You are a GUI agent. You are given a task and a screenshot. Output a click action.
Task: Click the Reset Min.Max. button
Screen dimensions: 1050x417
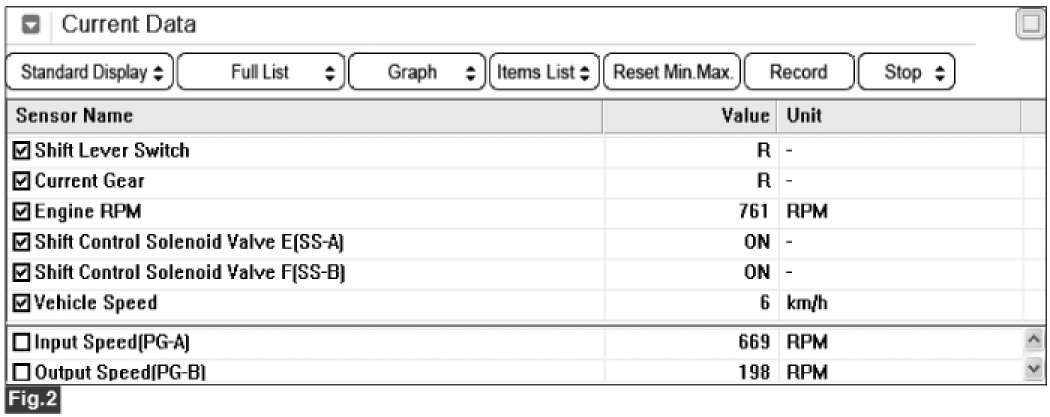tap(672, 72)
